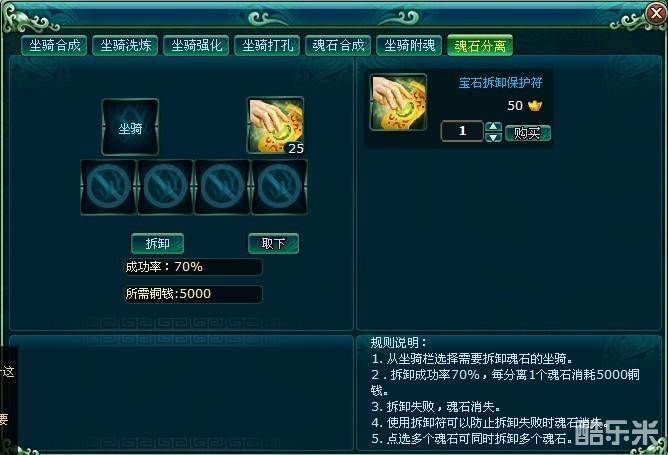Click the second locked soul stone slot

[165, 187]
